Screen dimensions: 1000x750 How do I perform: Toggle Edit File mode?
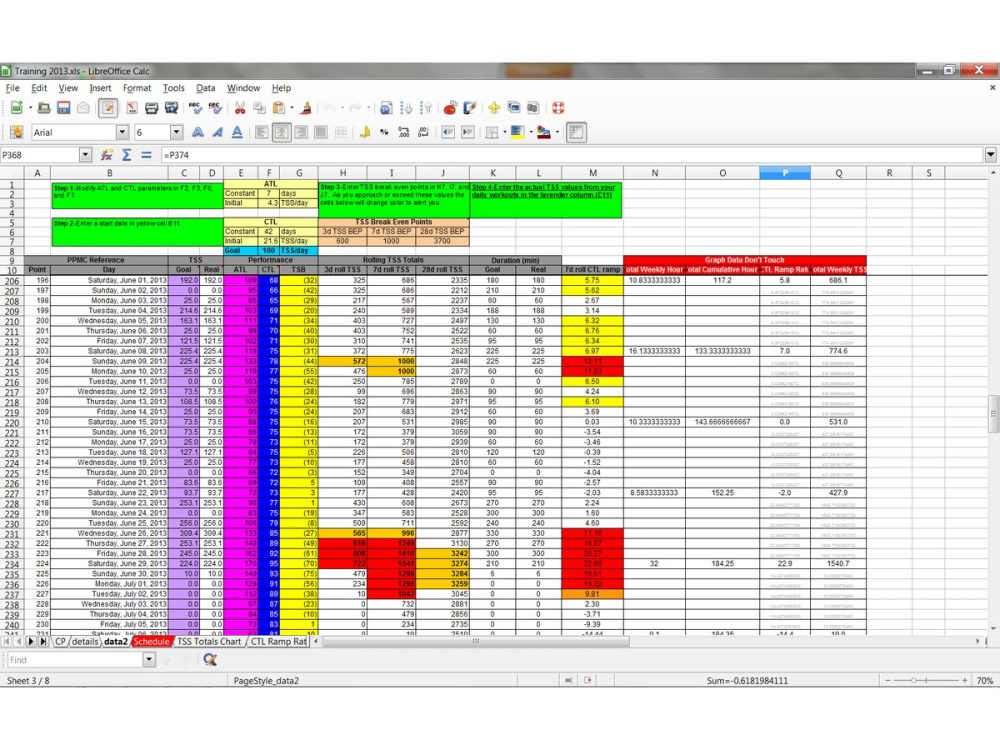coord(107,108)
